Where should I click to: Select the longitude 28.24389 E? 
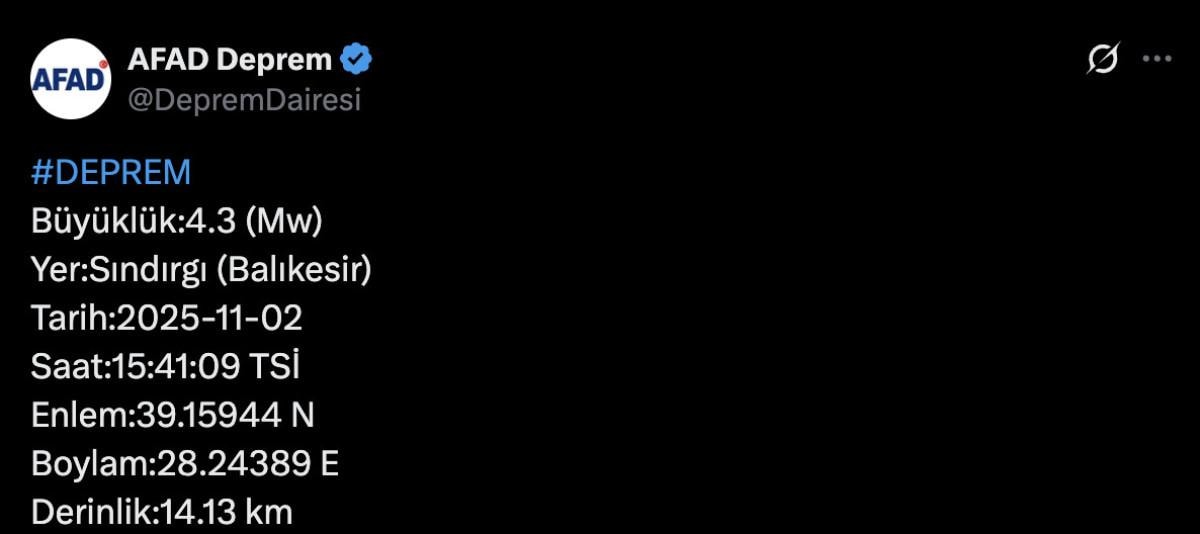[x=246, y=464]
